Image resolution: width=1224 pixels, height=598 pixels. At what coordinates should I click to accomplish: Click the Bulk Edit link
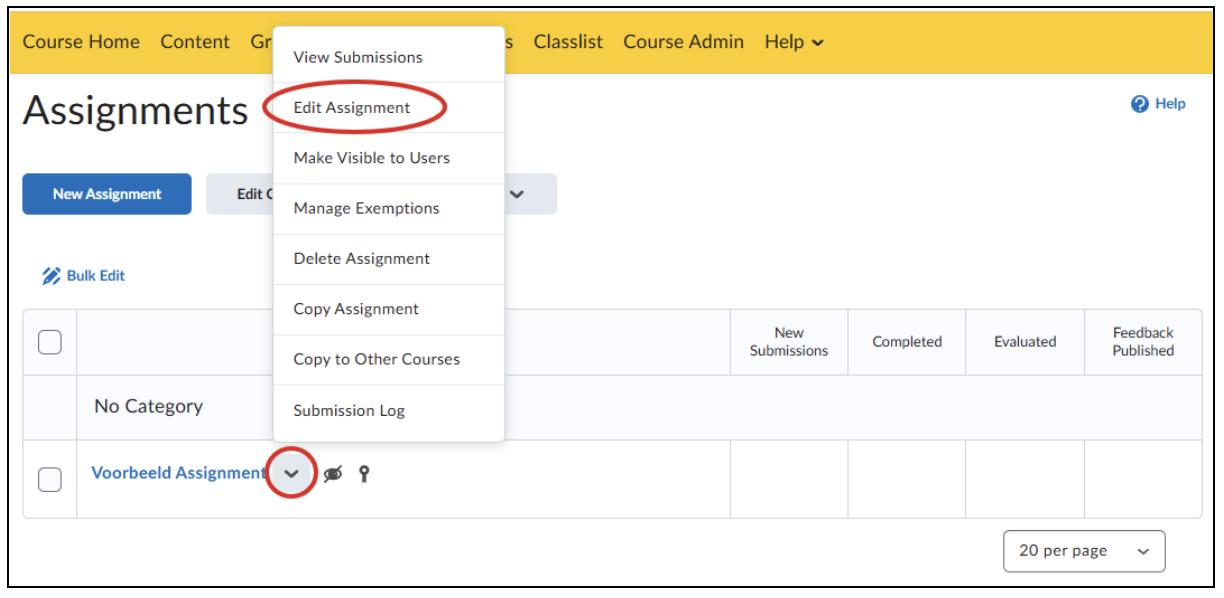[84, 276]
